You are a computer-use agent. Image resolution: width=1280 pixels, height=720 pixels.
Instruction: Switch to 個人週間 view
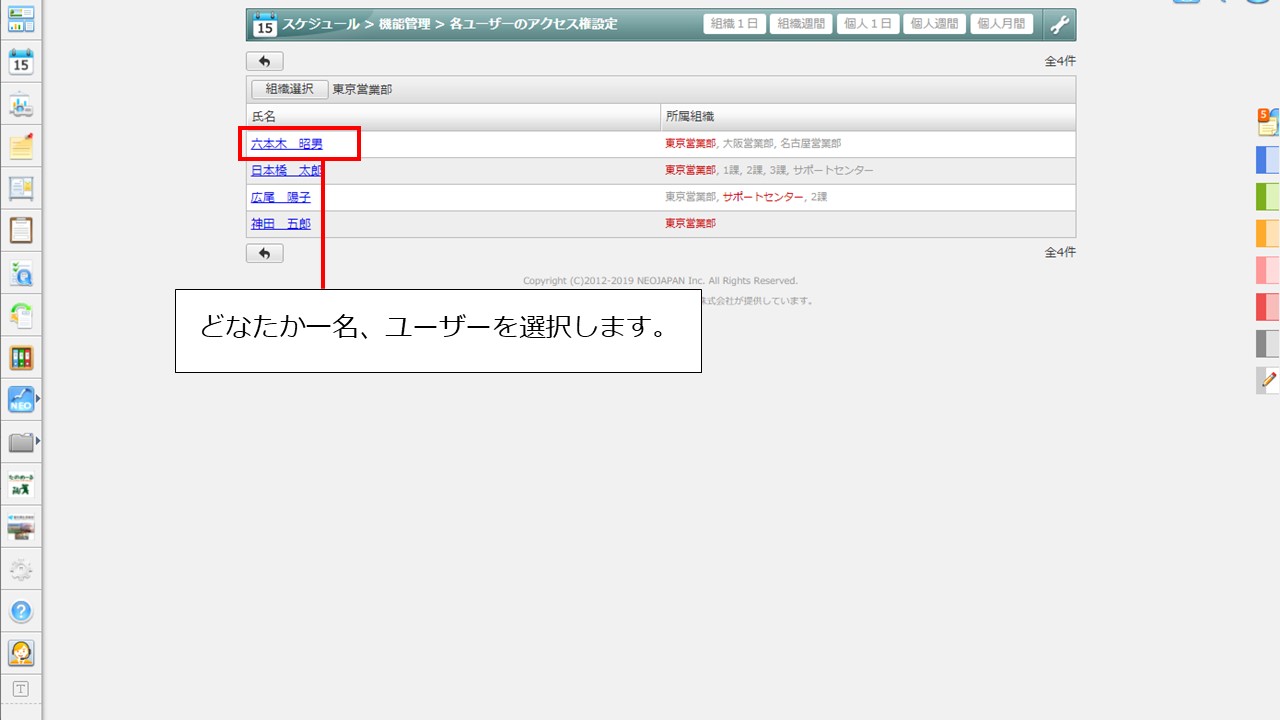click(x=934, y=24)
